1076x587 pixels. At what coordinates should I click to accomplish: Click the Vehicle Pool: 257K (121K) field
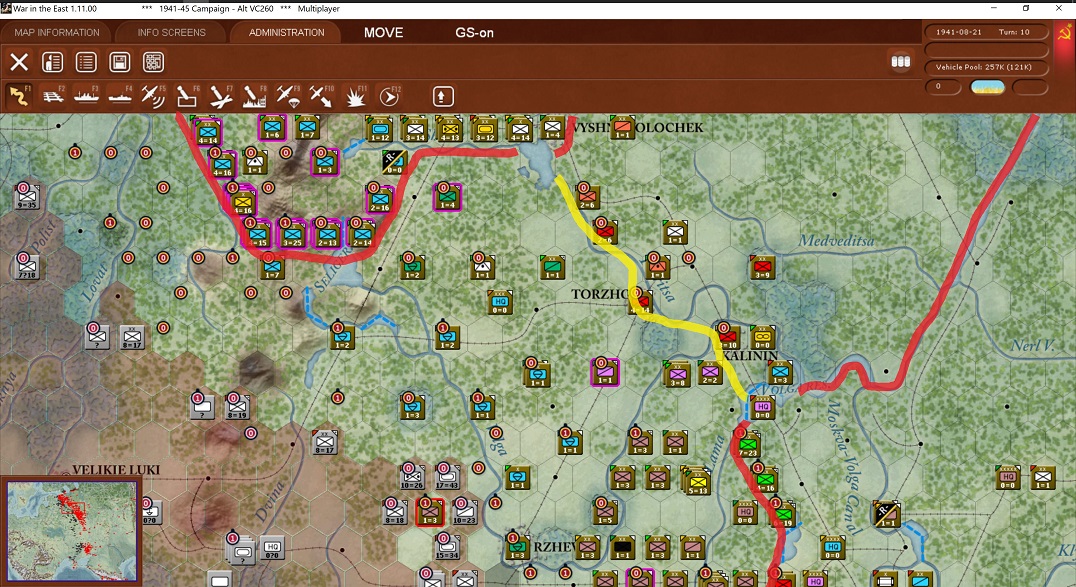(x=986, y=67)
